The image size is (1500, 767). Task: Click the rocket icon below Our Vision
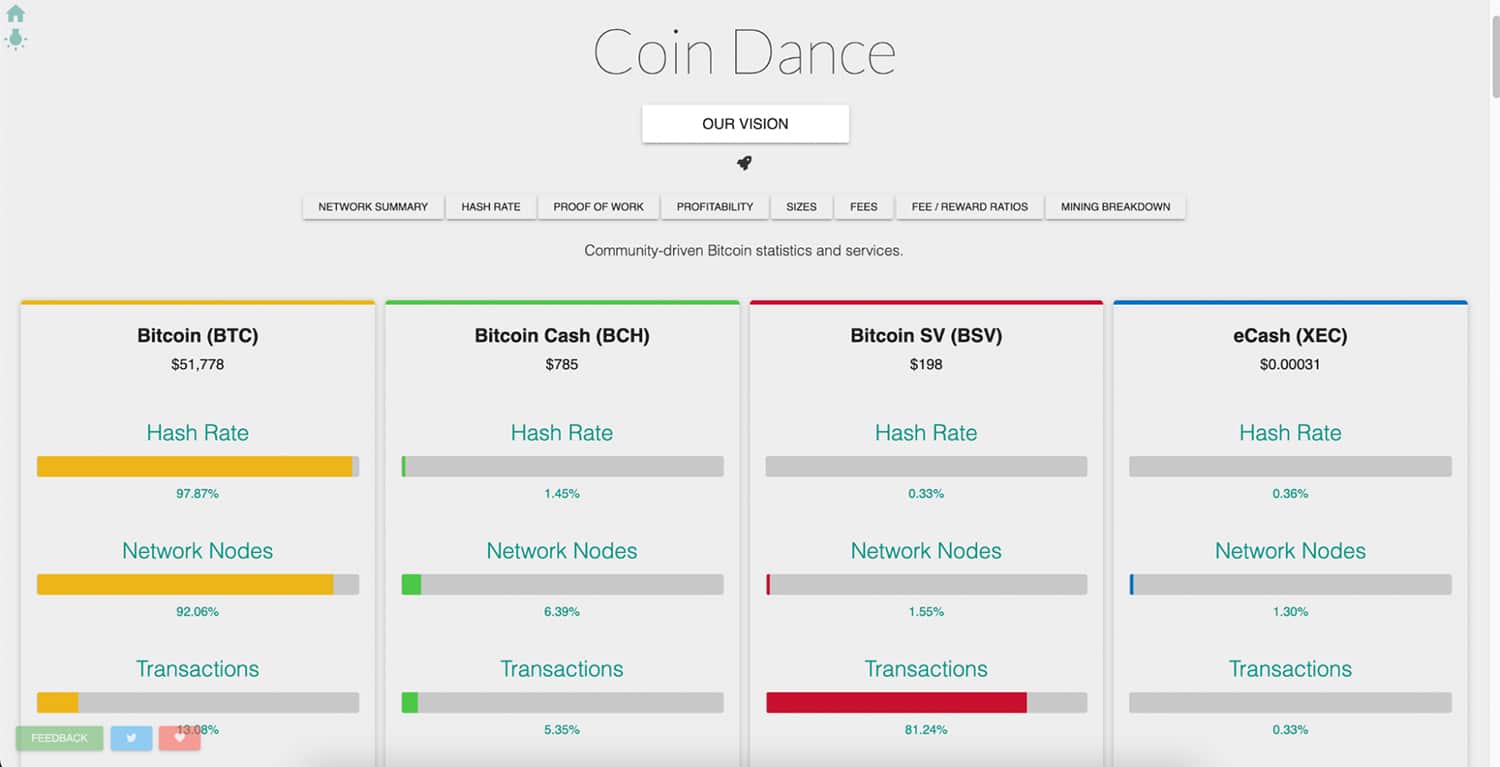click(744, 163)
